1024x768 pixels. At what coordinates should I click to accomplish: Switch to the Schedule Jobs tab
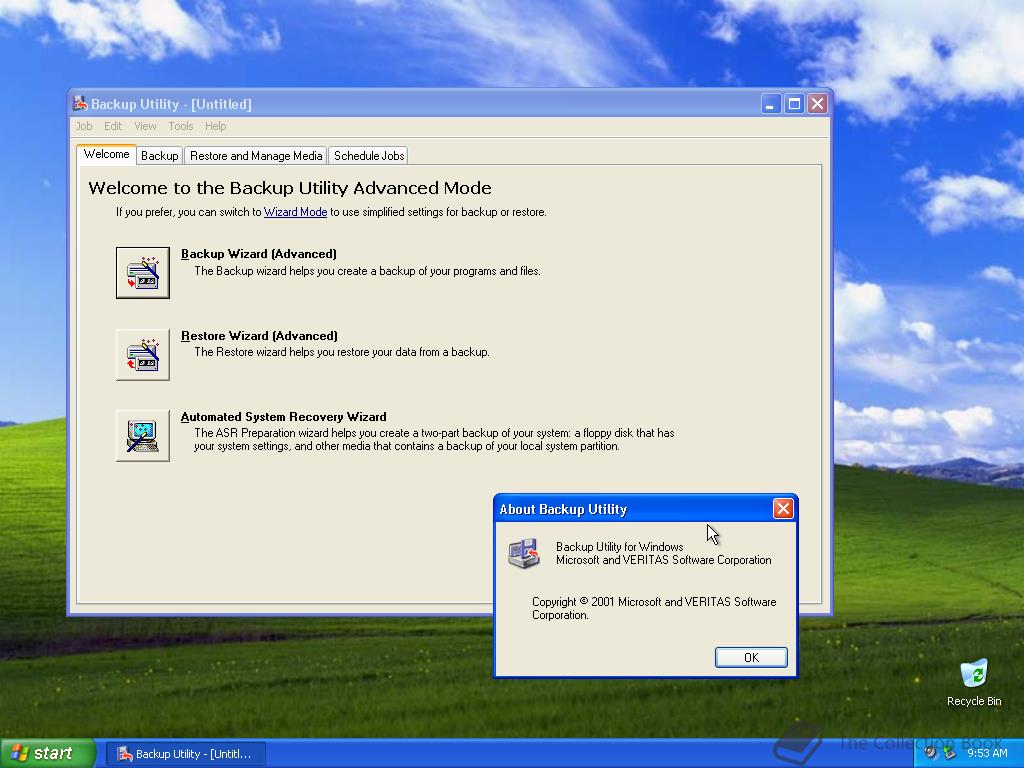[x=369, y=155]
